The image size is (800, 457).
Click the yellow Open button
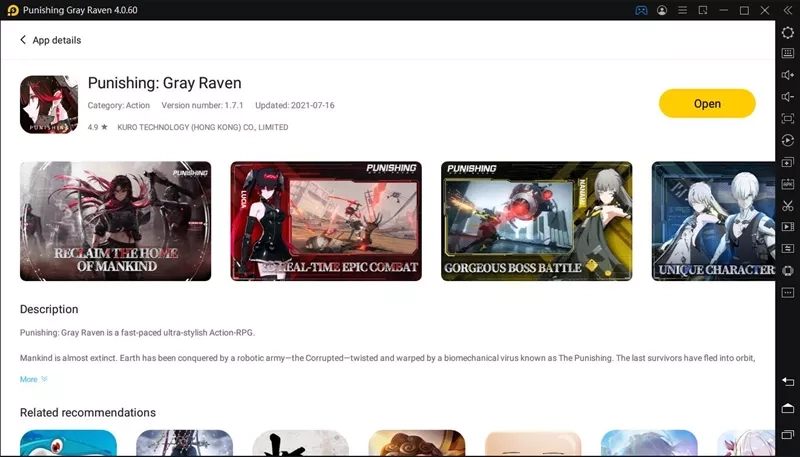point(707,104)
